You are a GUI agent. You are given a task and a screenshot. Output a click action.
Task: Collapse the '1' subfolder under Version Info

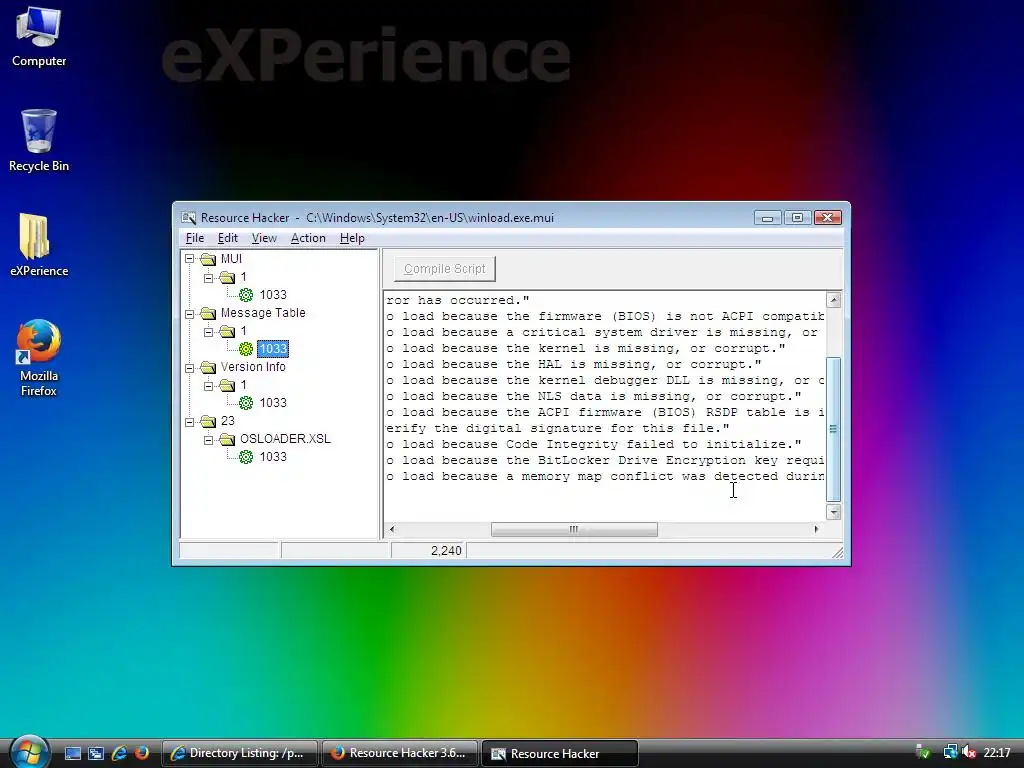click(x=208, y=386)
